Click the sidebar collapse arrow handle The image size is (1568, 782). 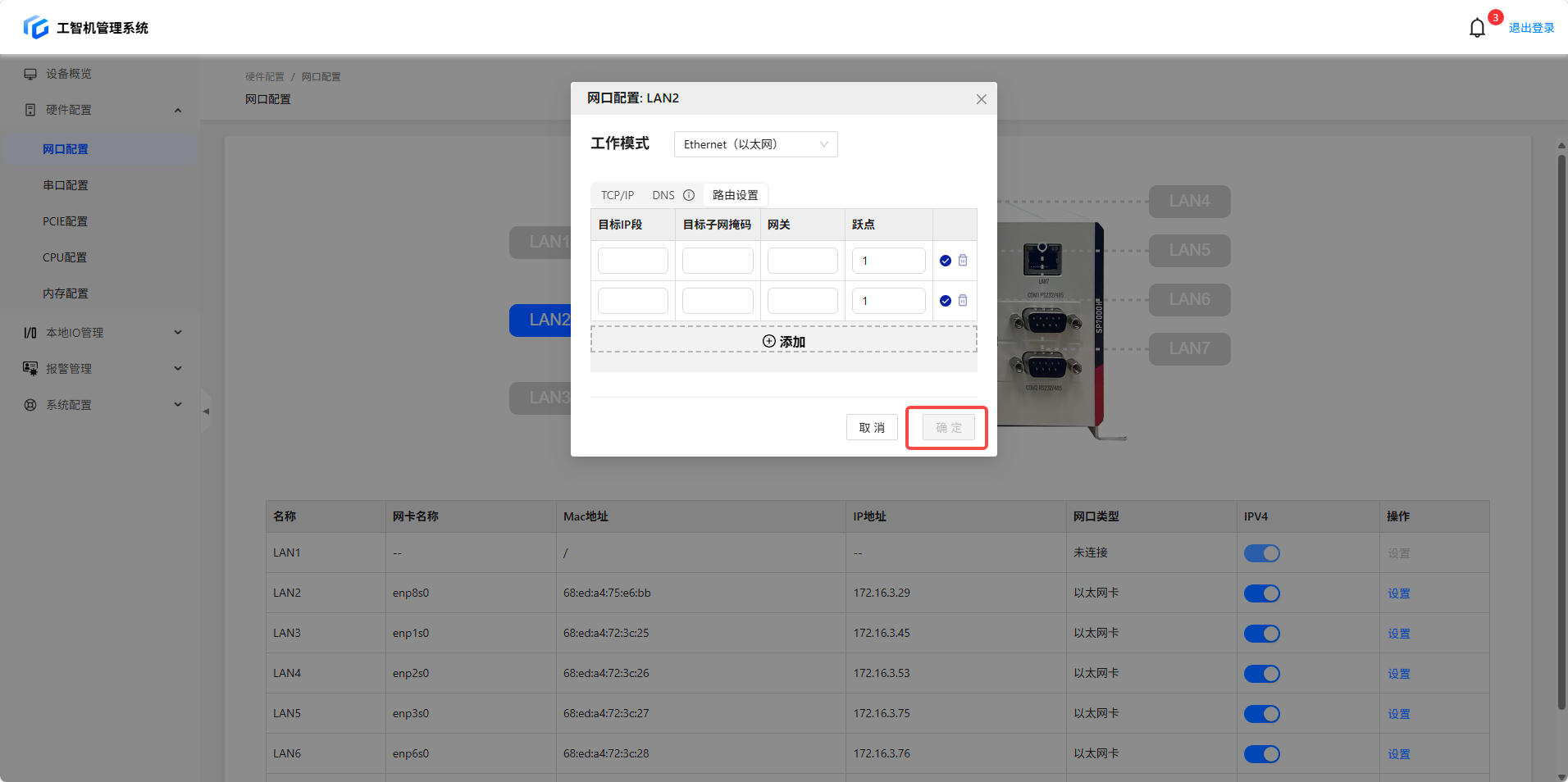pos(206,411)
